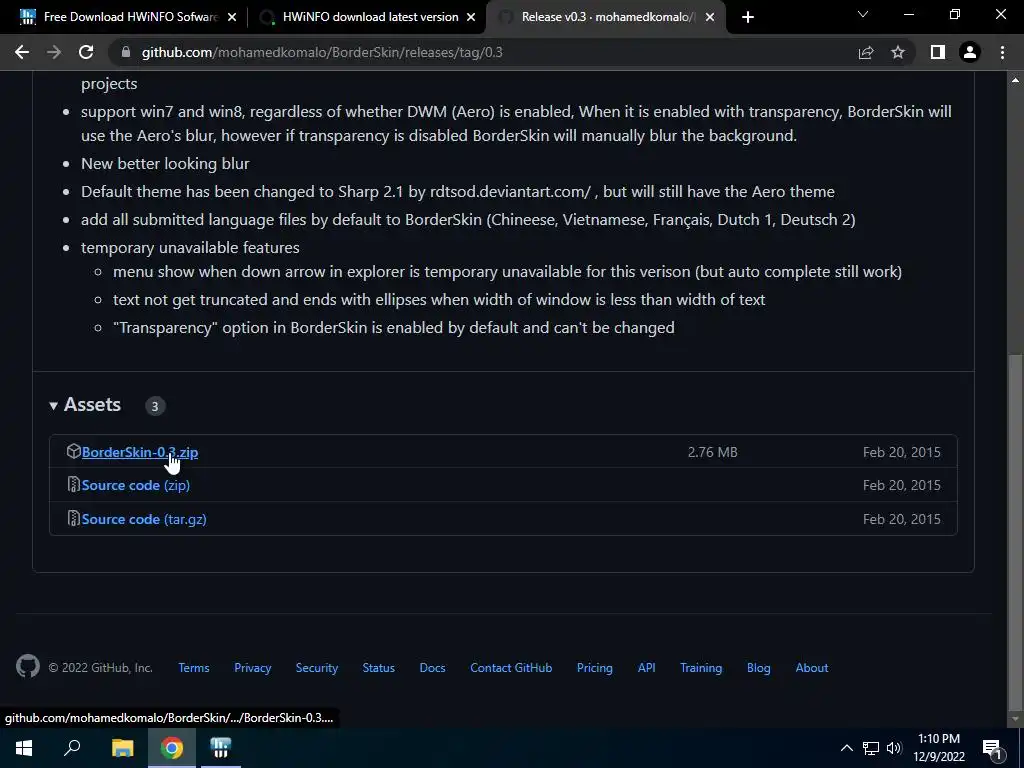This screenshot has width=1024, height=768.
Task: Open the Security footer link
Action: [317, 668]
